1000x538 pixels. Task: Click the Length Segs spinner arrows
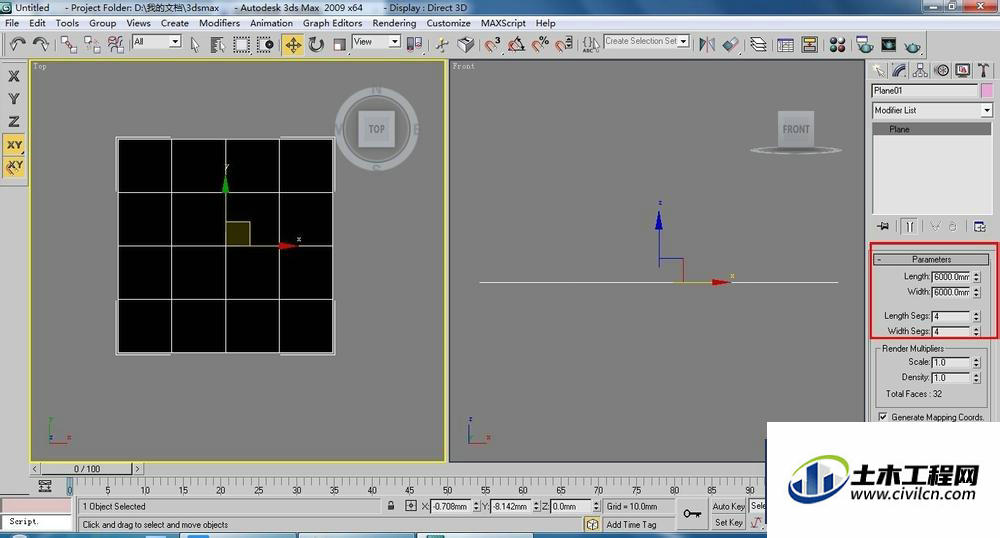(976, 316)
